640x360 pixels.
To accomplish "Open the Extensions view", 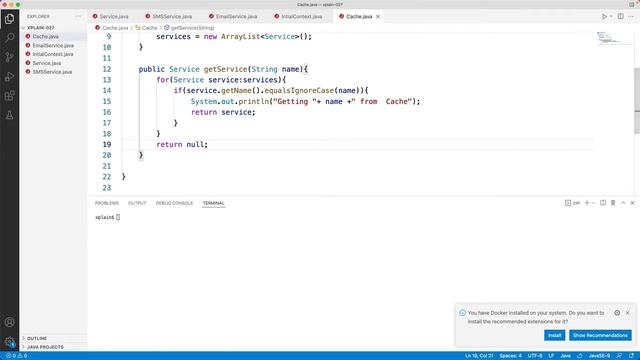I will 9,96.
